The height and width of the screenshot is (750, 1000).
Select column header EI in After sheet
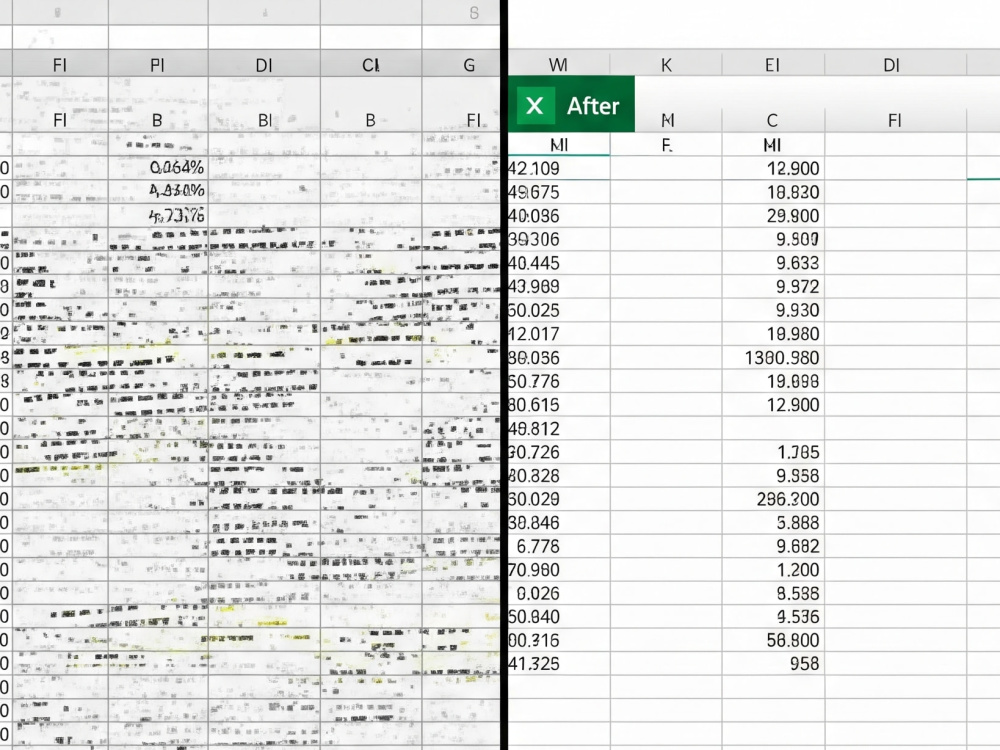[773, 65]
